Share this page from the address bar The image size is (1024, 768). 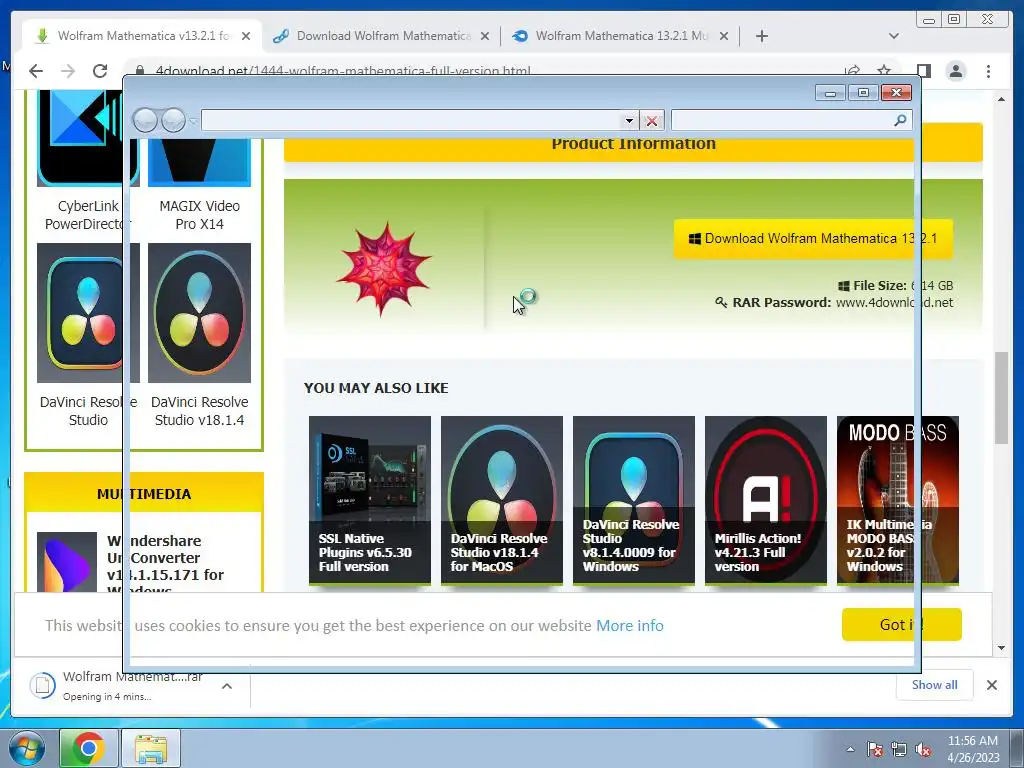tap(852, 70)
